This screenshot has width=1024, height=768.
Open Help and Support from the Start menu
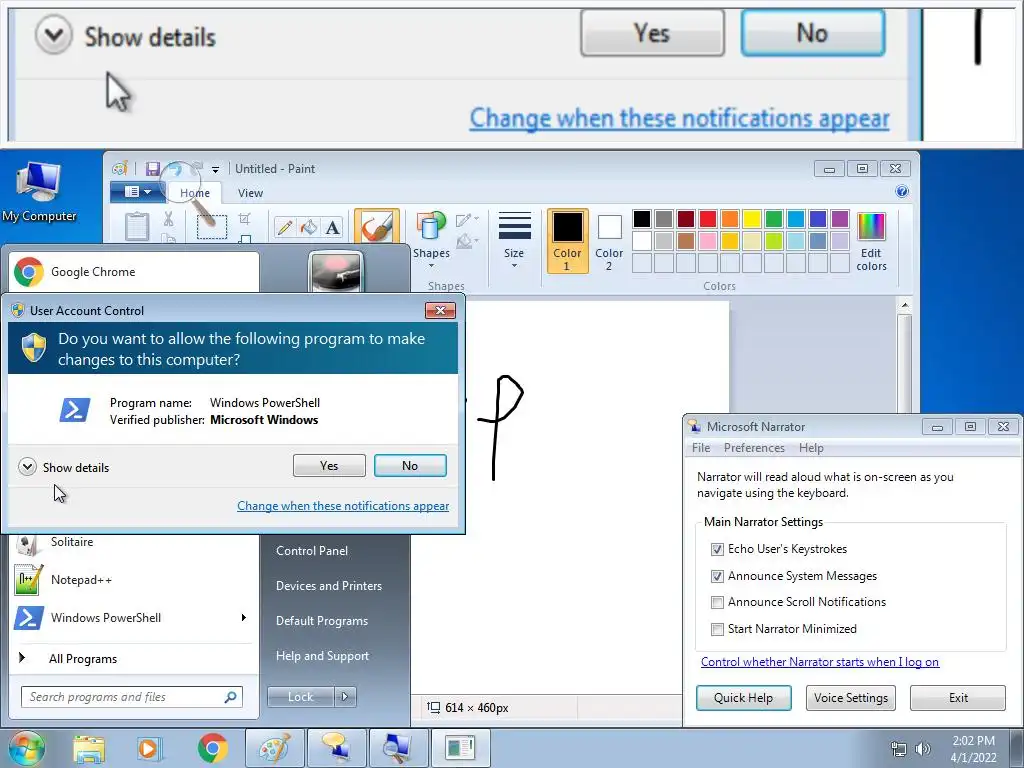pos(323,656)
